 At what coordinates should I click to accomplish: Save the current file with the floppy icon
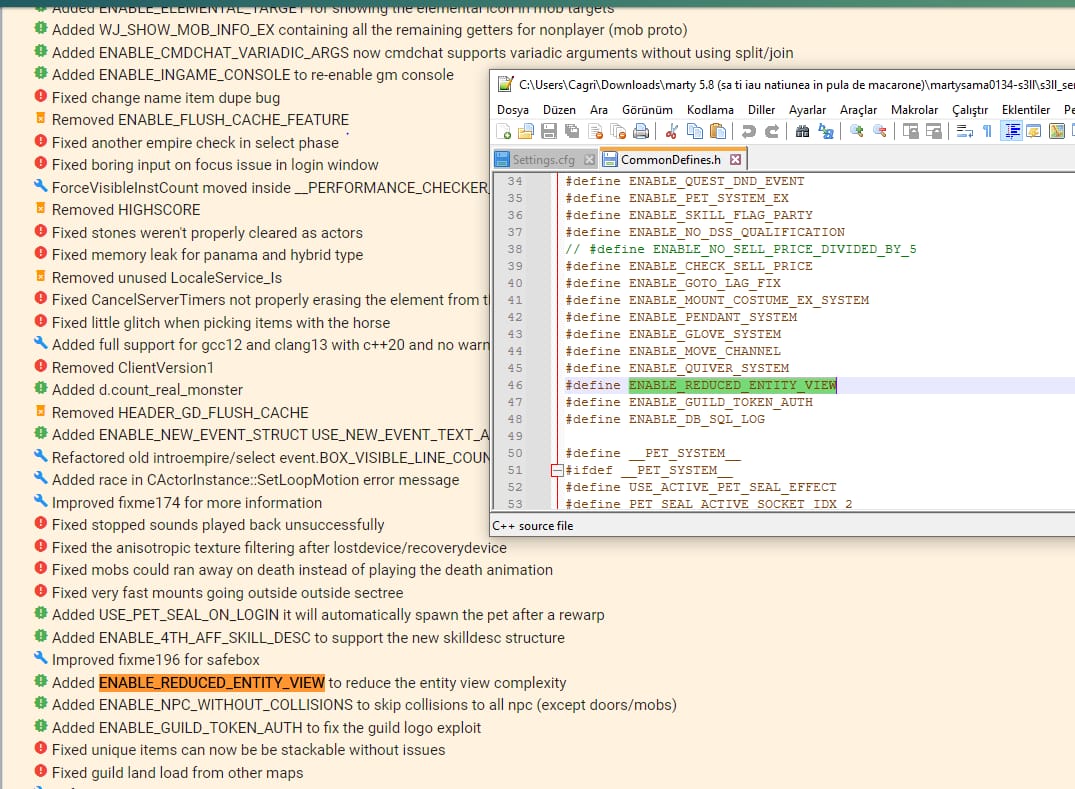click(549, 131)
